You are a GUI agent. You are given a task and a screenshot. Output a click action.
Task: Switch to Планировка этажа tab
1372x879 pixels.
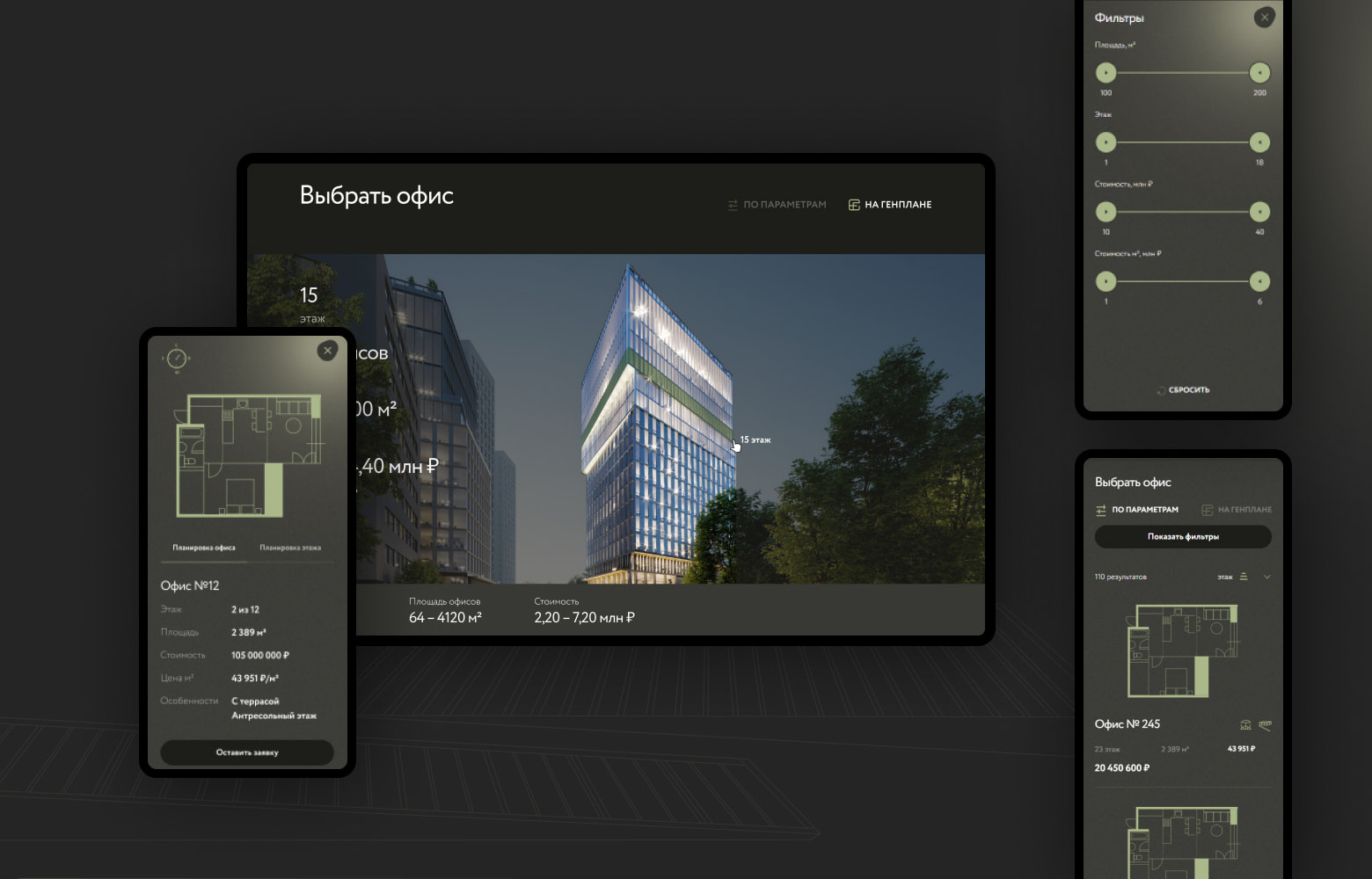point(290,548)
